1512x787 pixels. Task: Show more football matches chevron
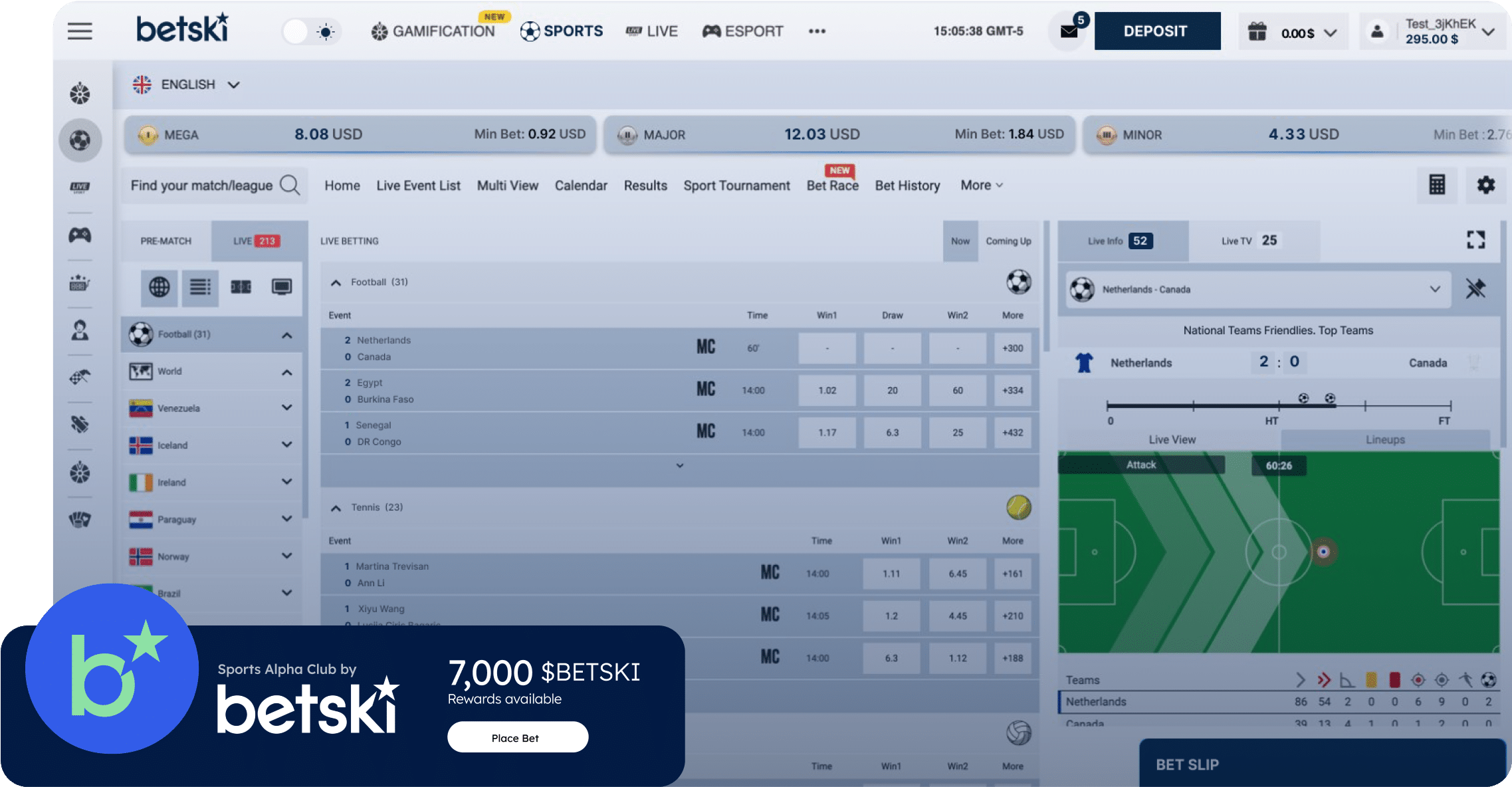coord(680,465)
